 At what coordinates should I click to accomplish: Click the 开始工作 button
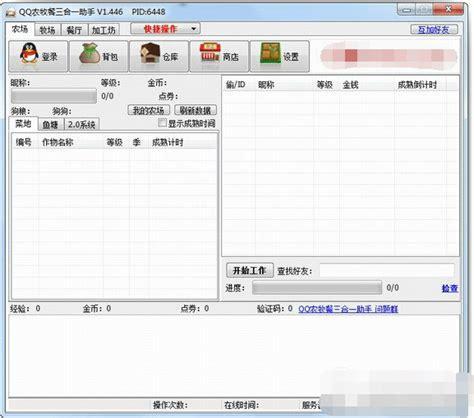250,270
